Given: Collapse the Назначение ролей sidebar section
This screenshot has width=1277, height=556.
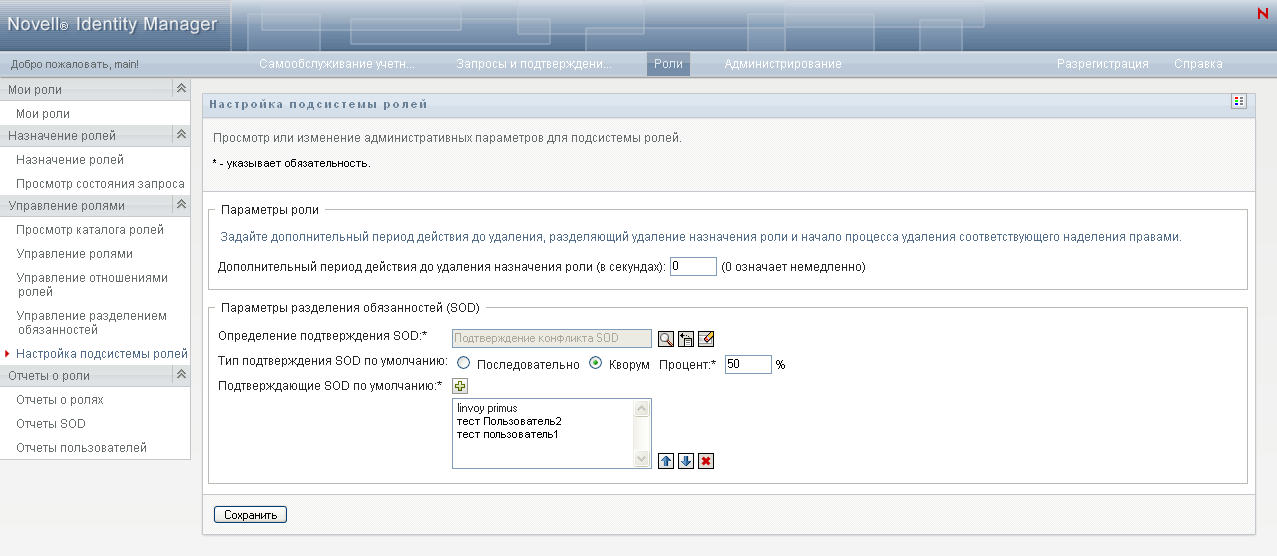Looking at the screenshot, I should coord(181,135).
